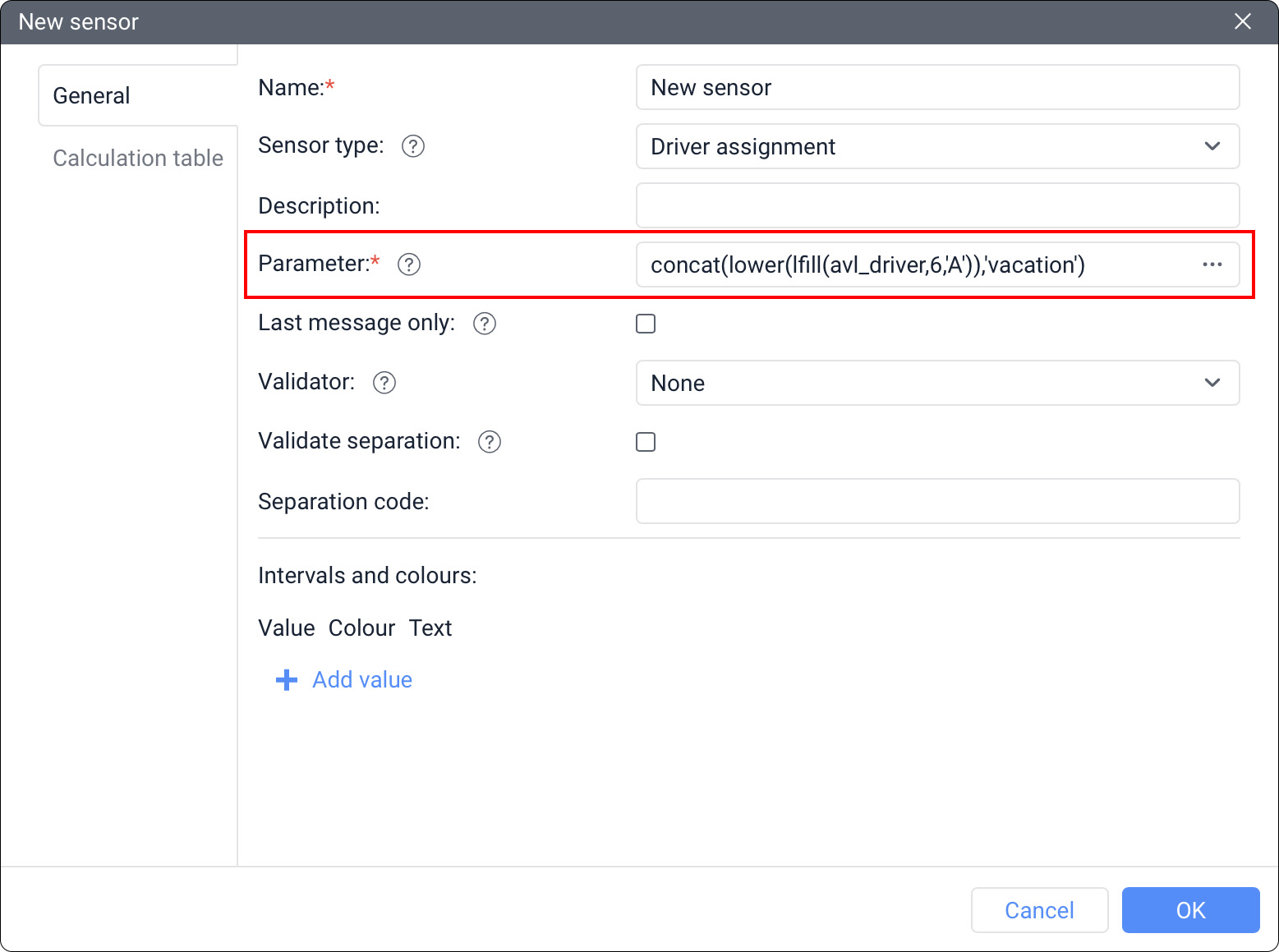Image resolution: width=1279 pixels, height=952 pixels.
Task: Click into the Name input field
Action: (936, 87)
